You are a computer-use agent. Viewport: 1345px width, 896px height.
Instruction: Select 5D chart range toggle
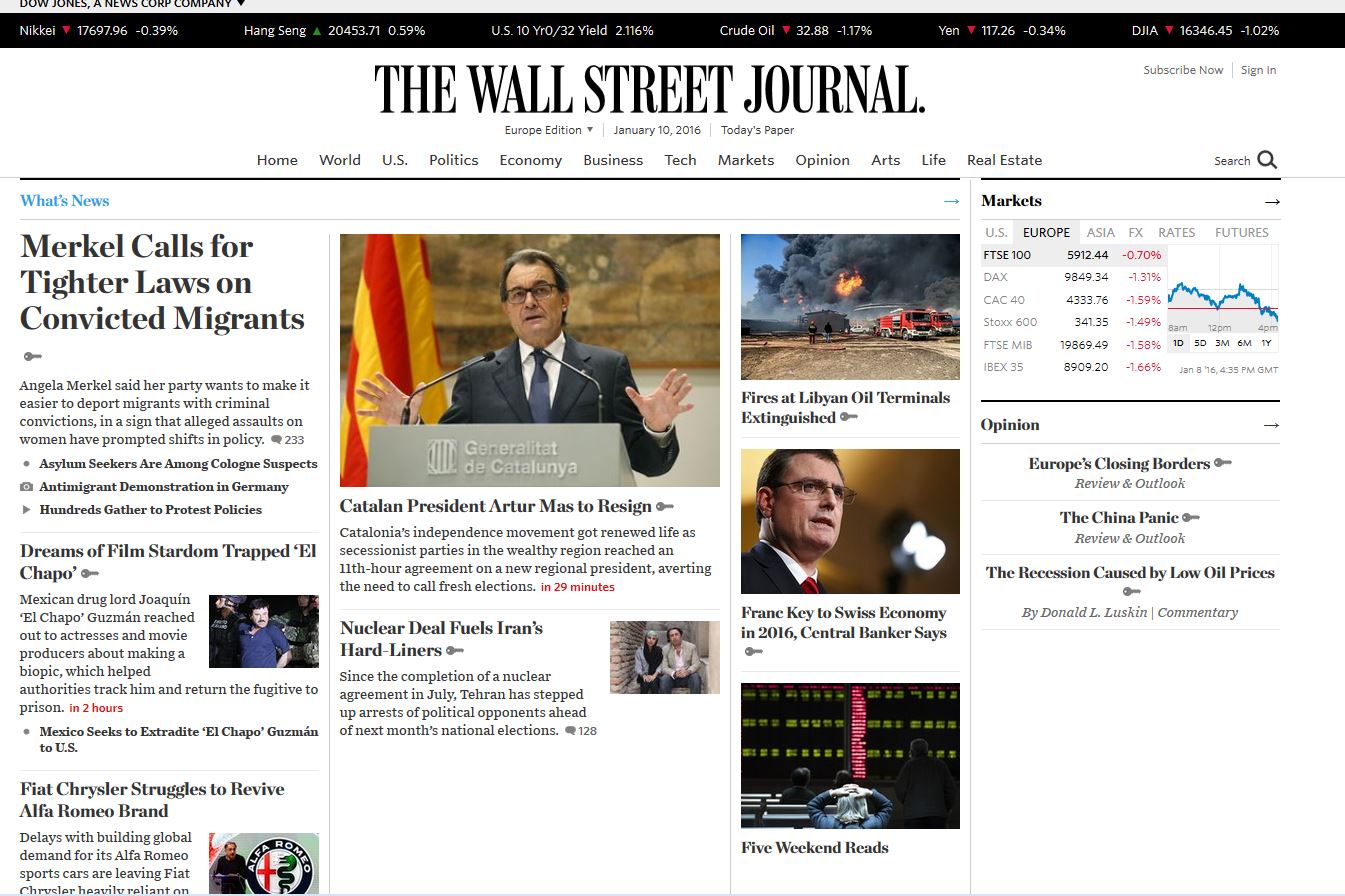(1199, 343)
